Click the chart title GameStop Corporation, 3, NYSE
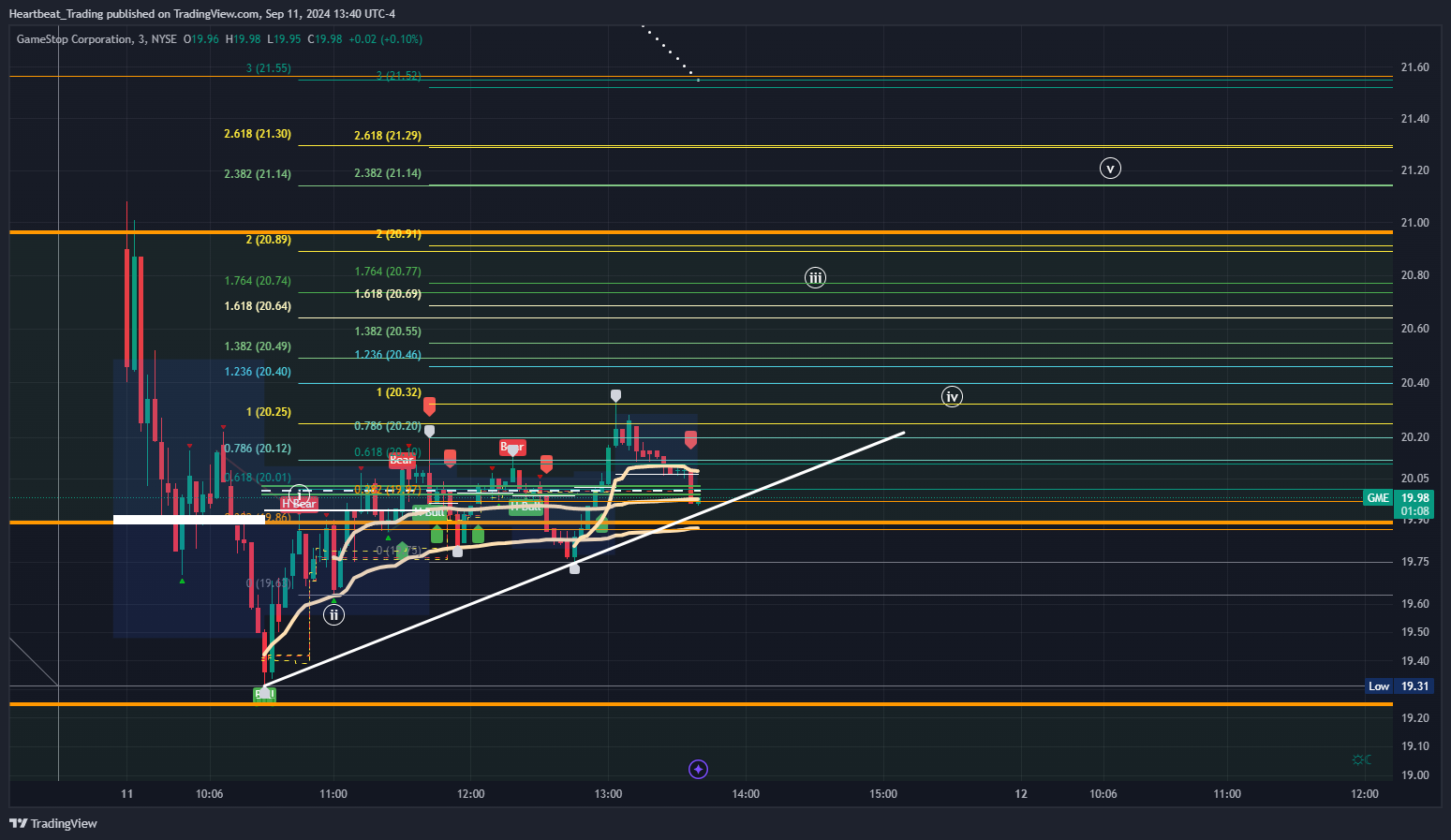The image size is (1451, 840). [x=96, y=39]
